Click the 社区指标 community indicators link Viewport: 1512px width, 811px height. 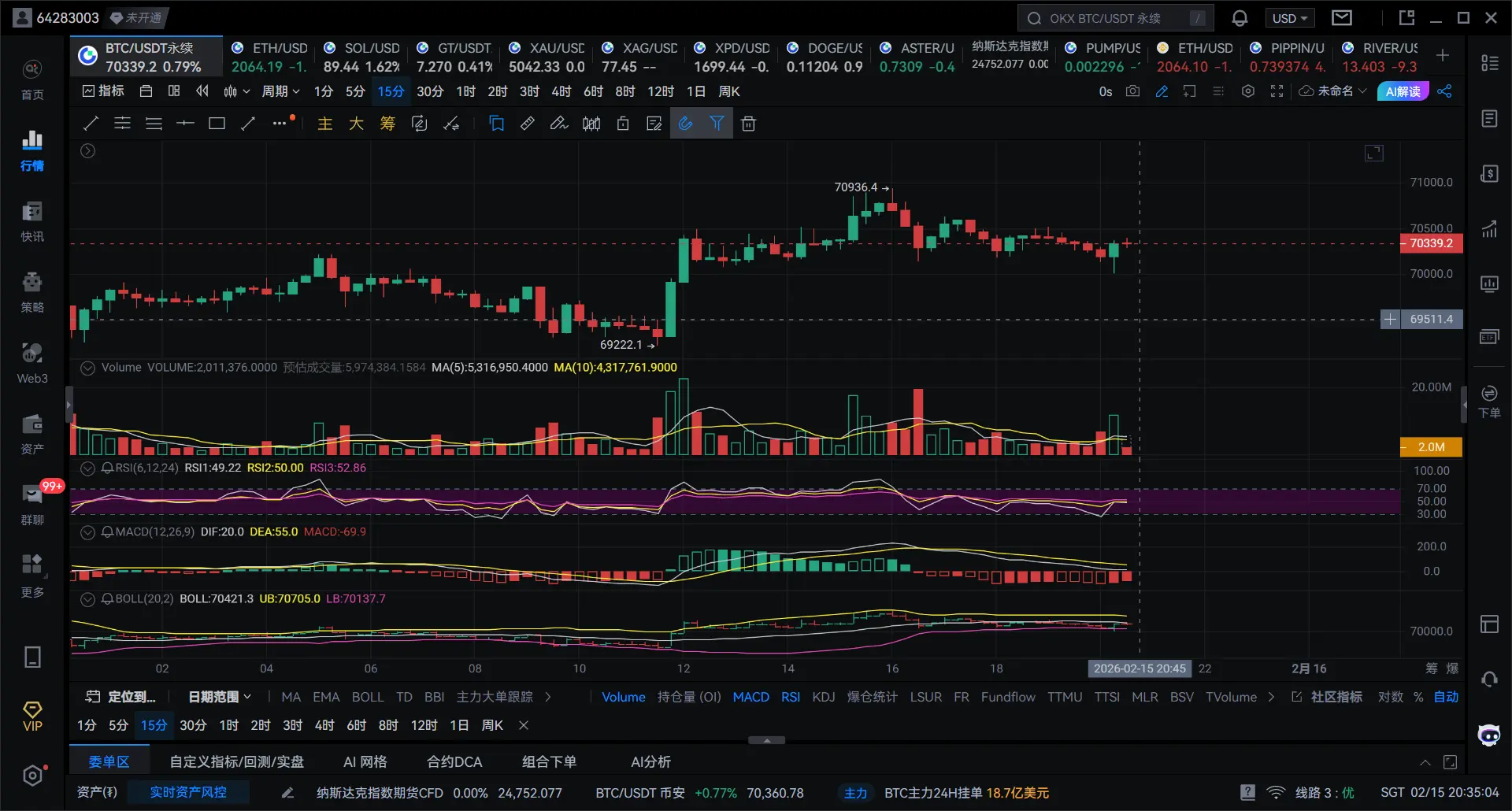coord(1328,697)
